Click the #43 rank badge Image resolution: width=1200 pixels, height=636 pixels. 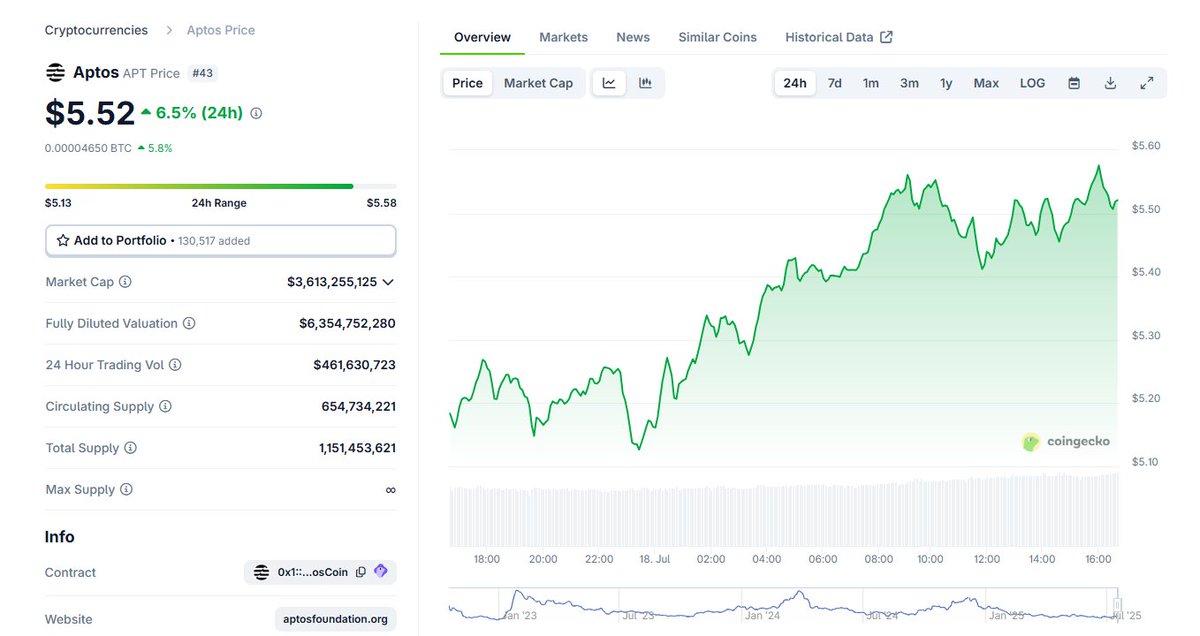(x=203, y=73)
